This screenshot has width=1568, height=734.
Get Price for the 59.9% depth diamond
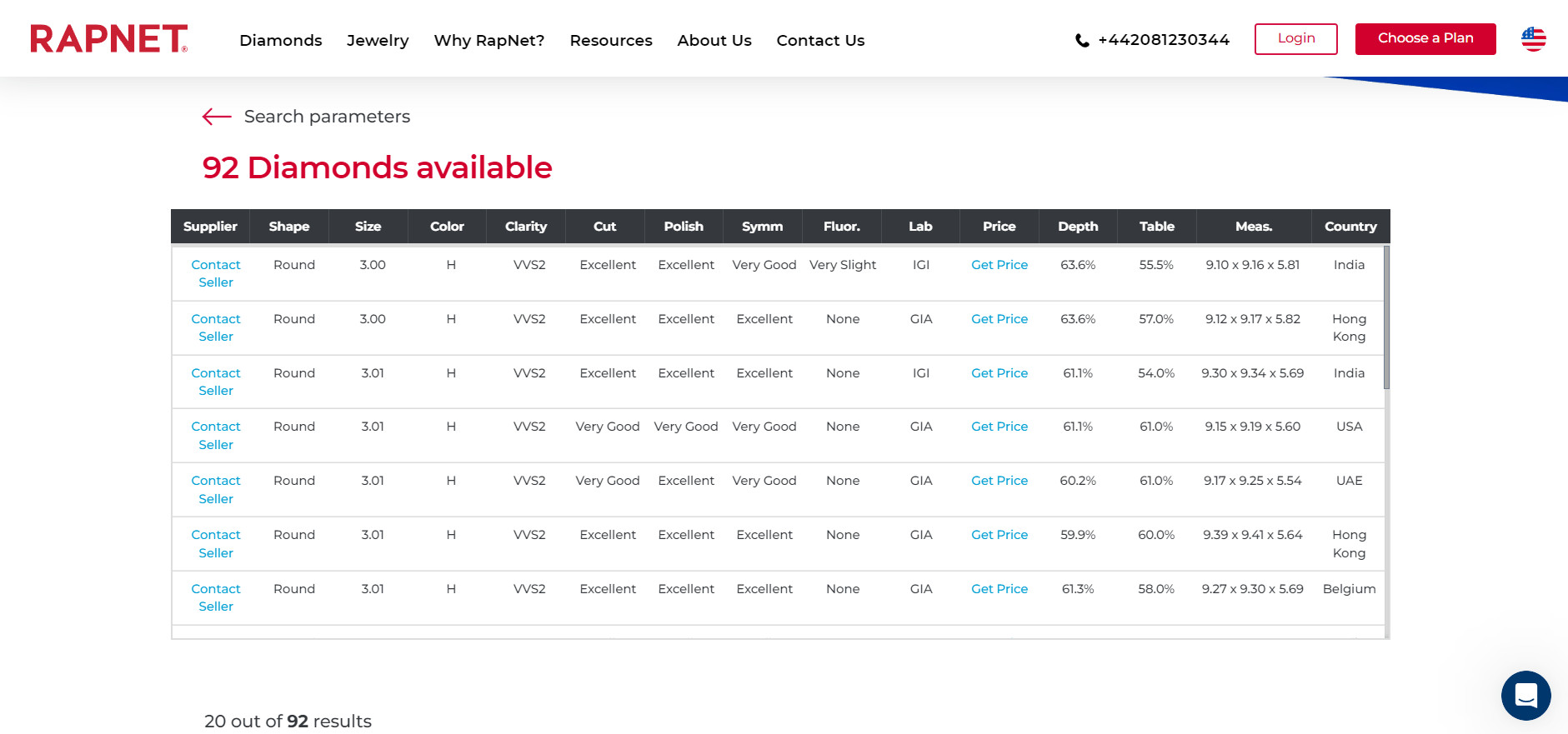click(999, 535)
